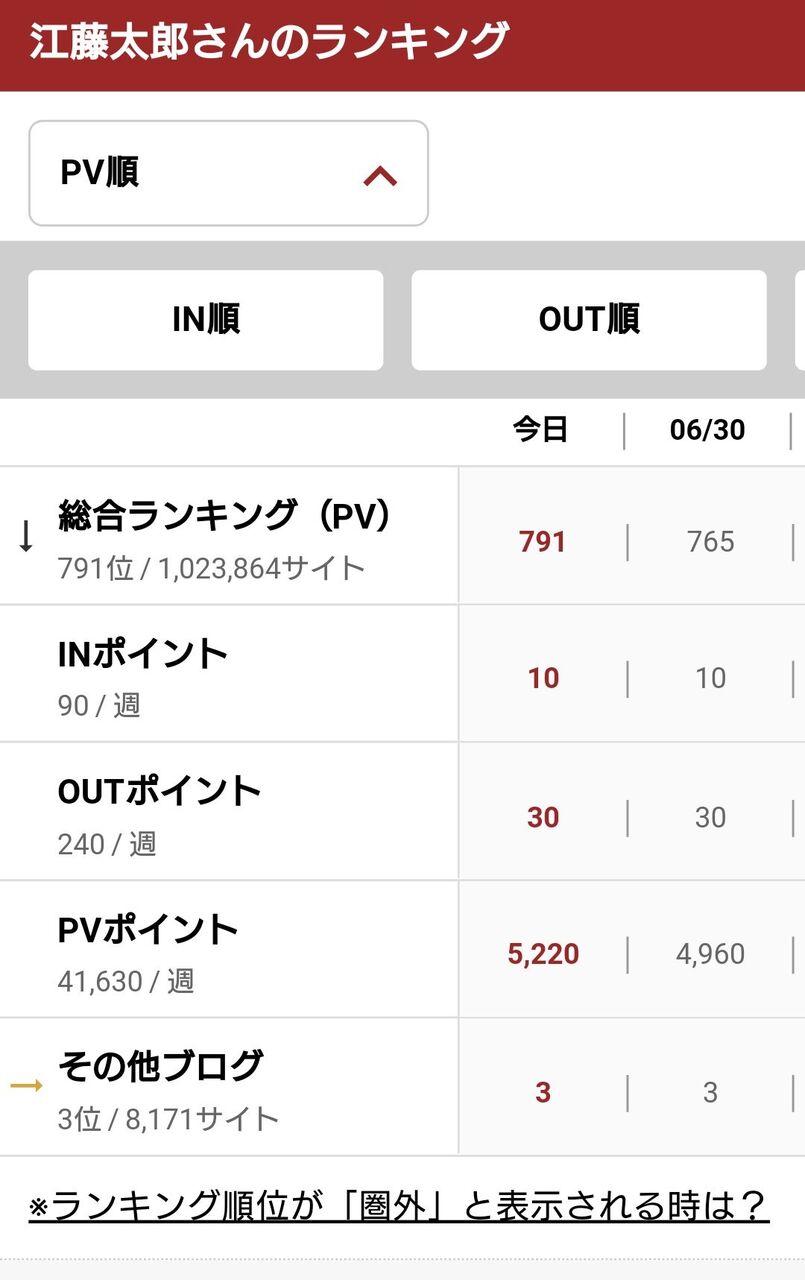Select the 今日 column header
Viewport: 805px width, 1280px height.
coord(541,430)
